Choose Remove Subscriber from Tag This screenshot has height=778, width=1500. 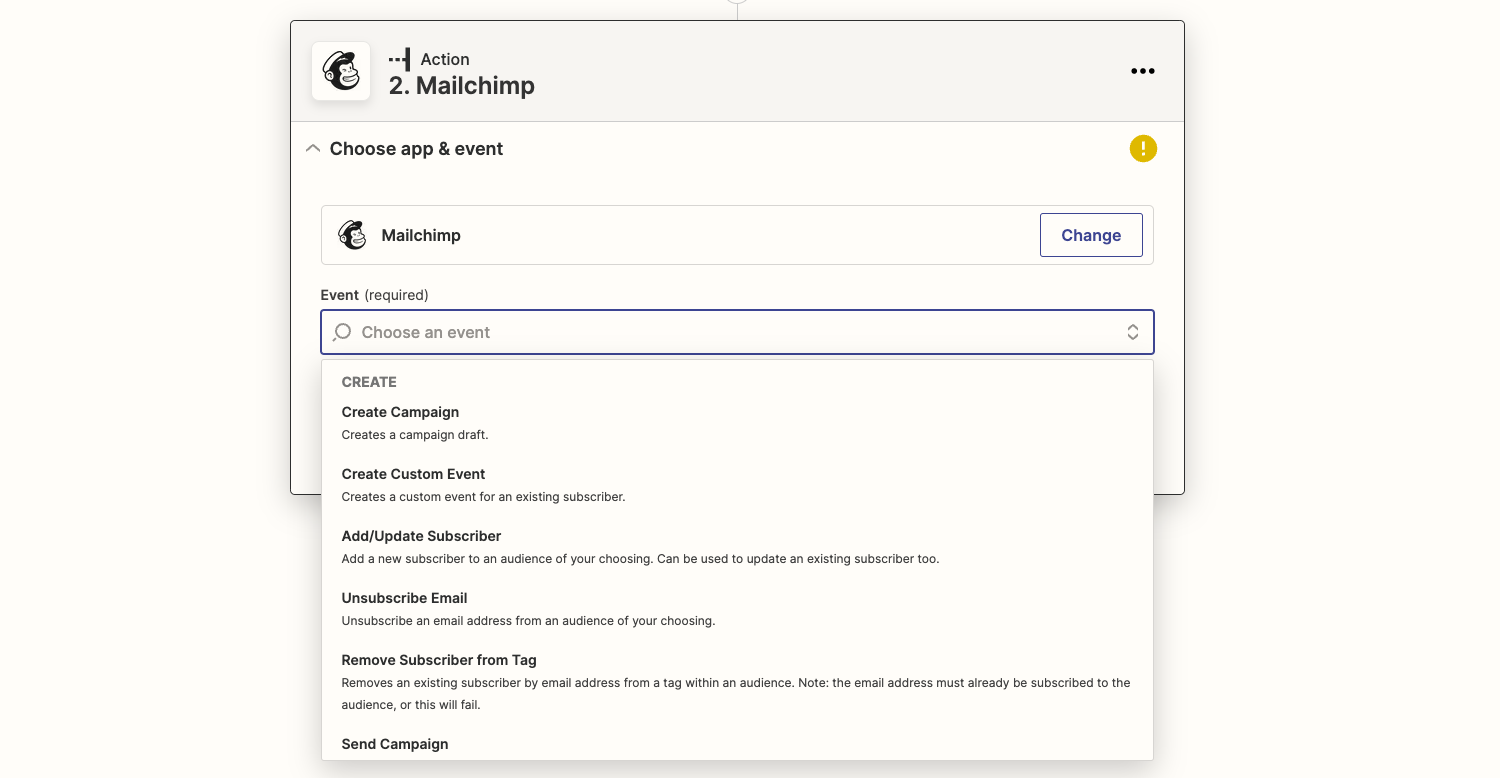439,660
